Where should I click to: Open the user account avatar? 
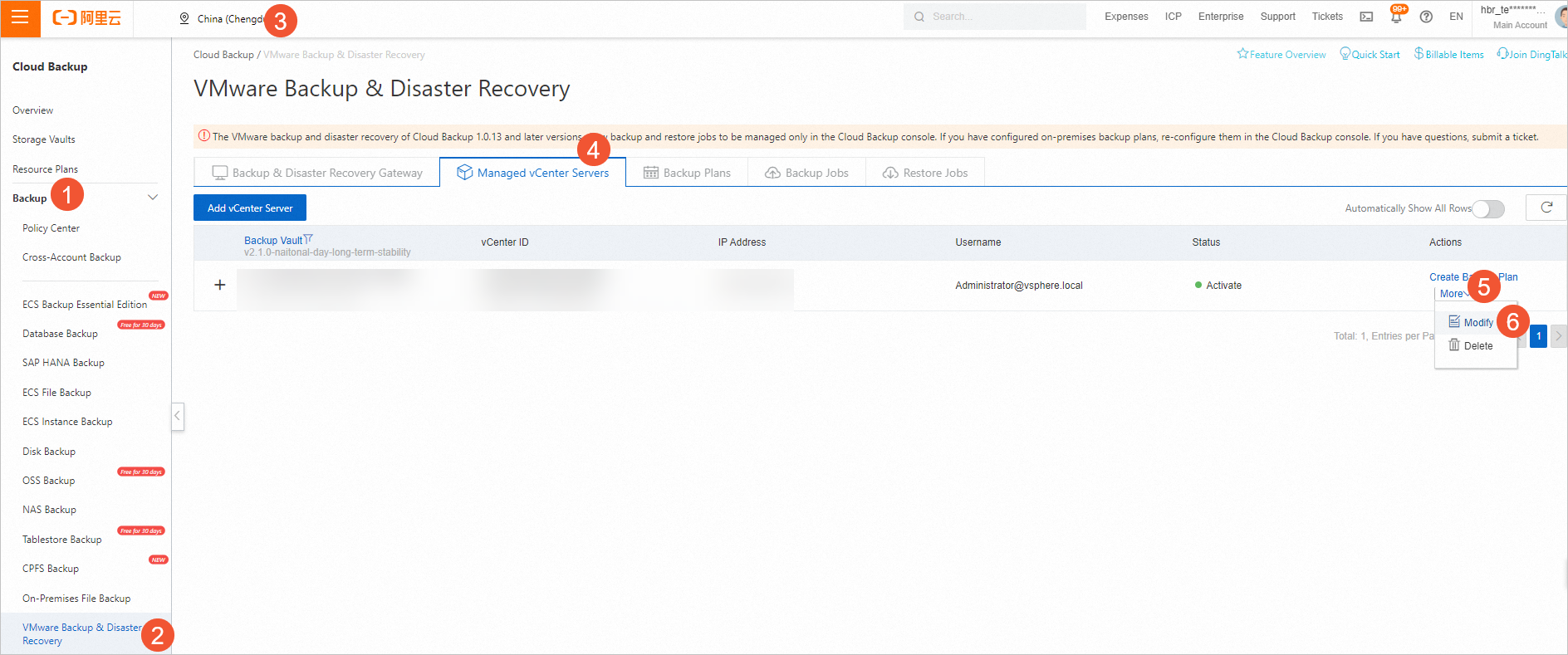1561,17
